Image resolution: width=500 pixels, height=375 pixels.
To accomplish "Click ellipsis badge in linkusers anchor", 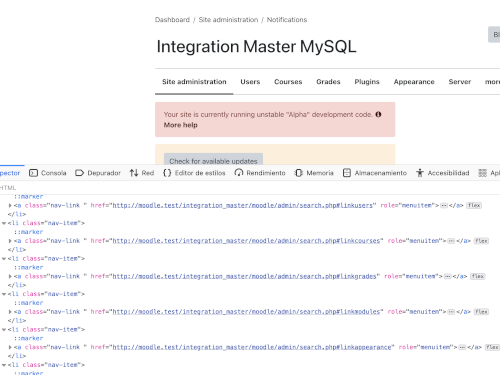I will pyautogui.click(x=444, y=205).
